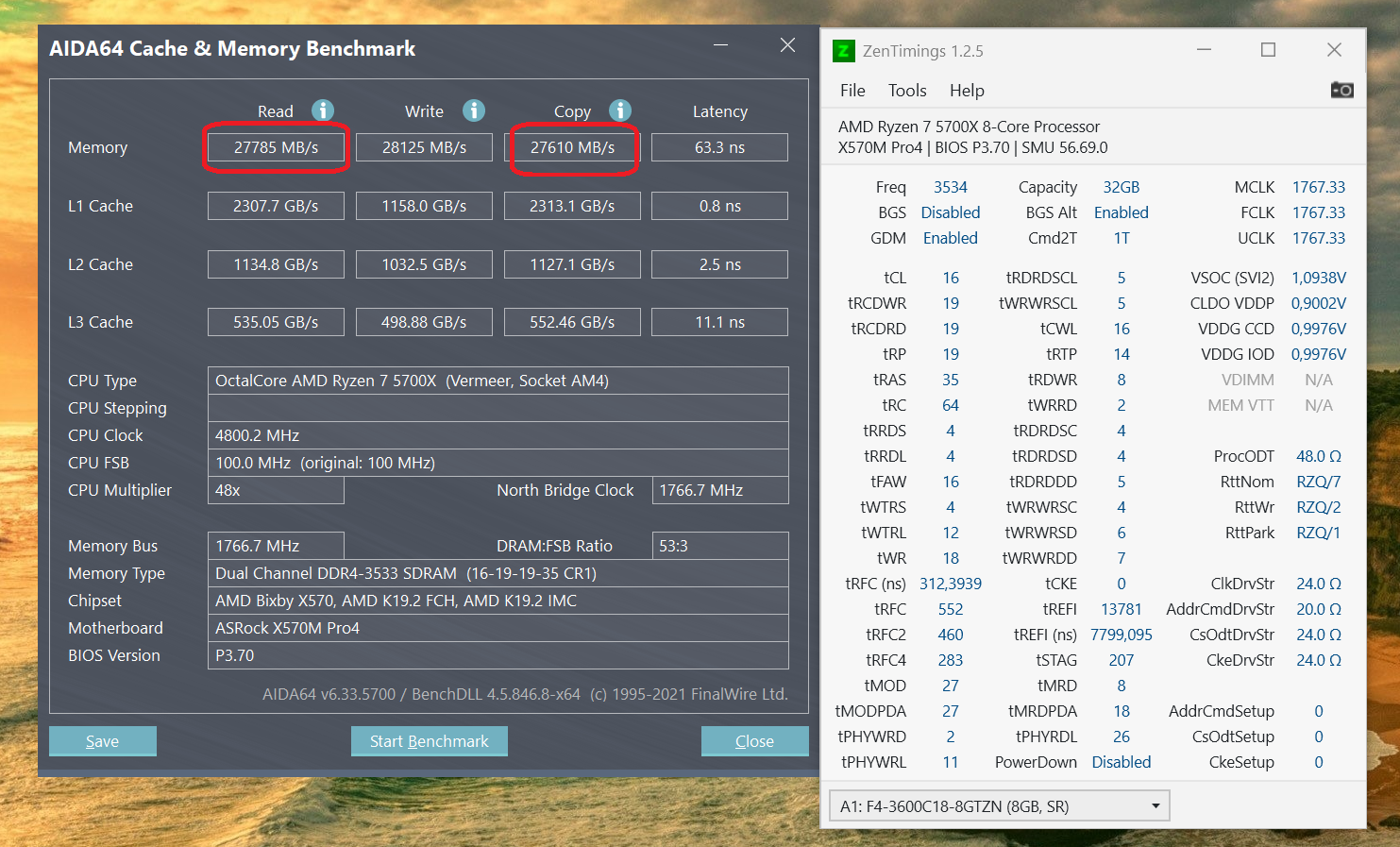
Task: Click L3 Cache Read 535.05 GB/s
Action: click(276, 322)
